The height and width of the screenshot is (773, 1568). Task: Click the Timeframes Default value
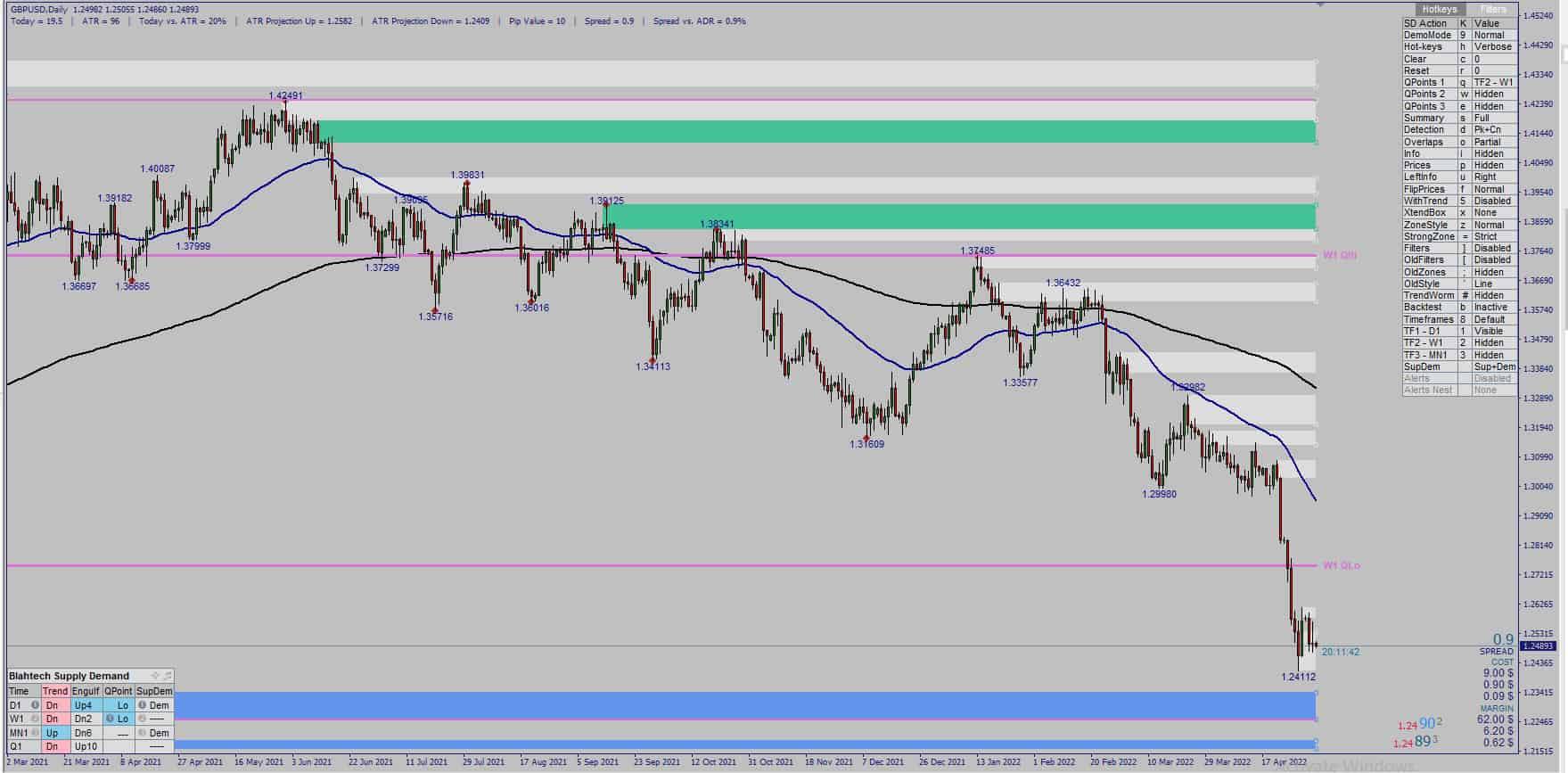tap(1493, 319)
